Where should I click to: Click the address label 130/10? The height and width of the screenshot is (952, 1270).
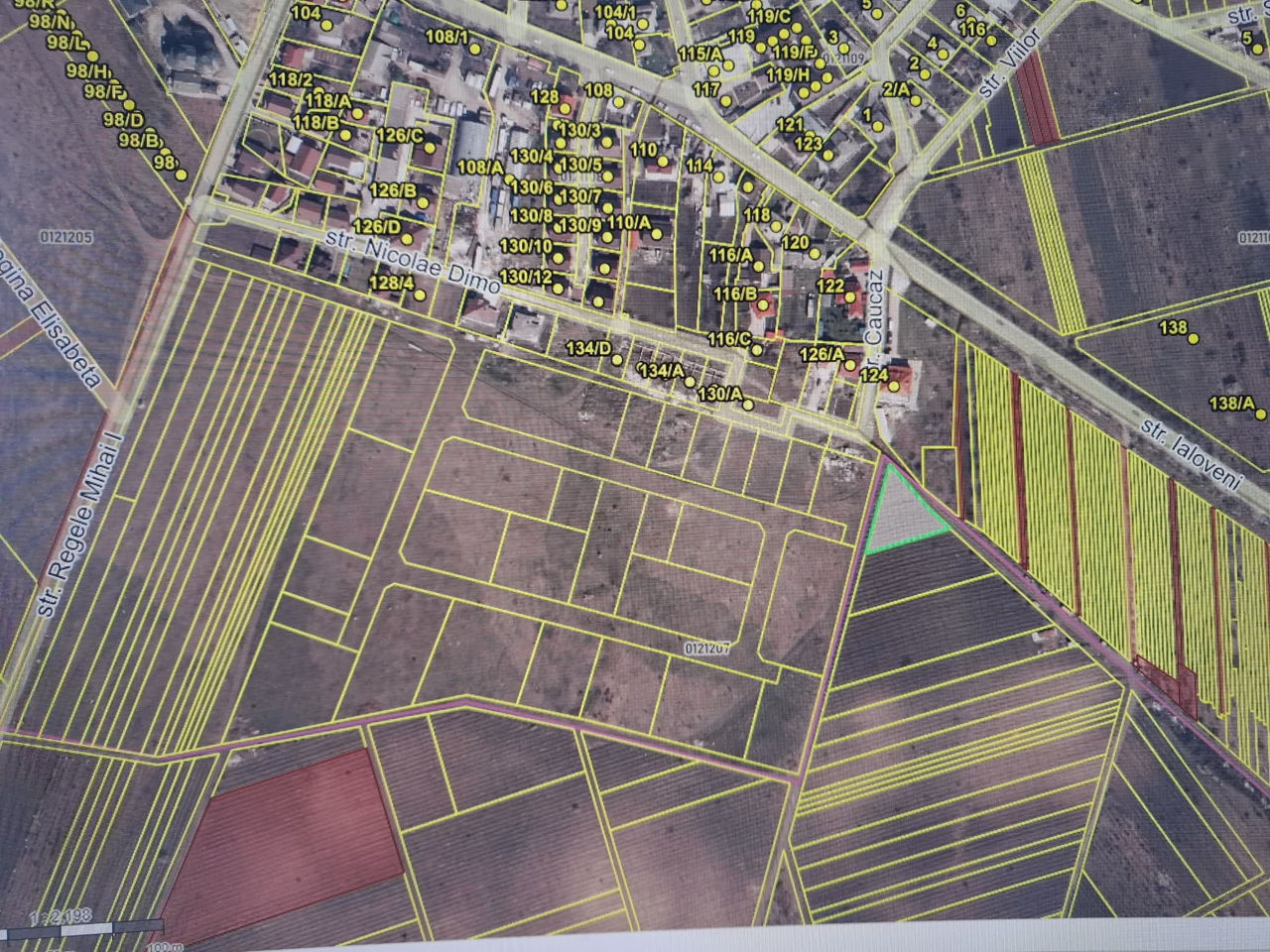(x=526, y=246)
